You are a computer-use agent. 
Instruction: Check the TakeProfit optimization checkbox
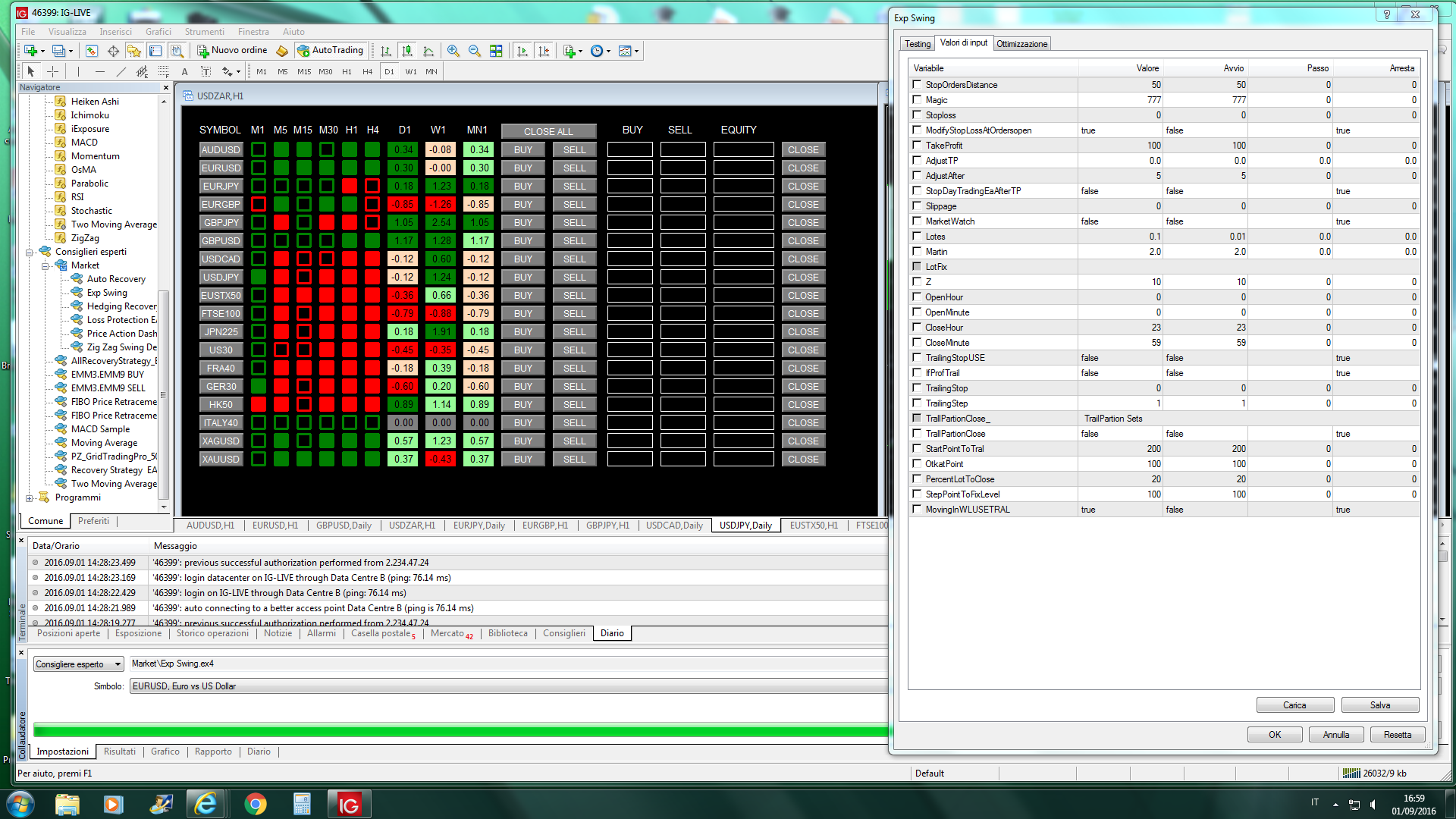point(917,146)
